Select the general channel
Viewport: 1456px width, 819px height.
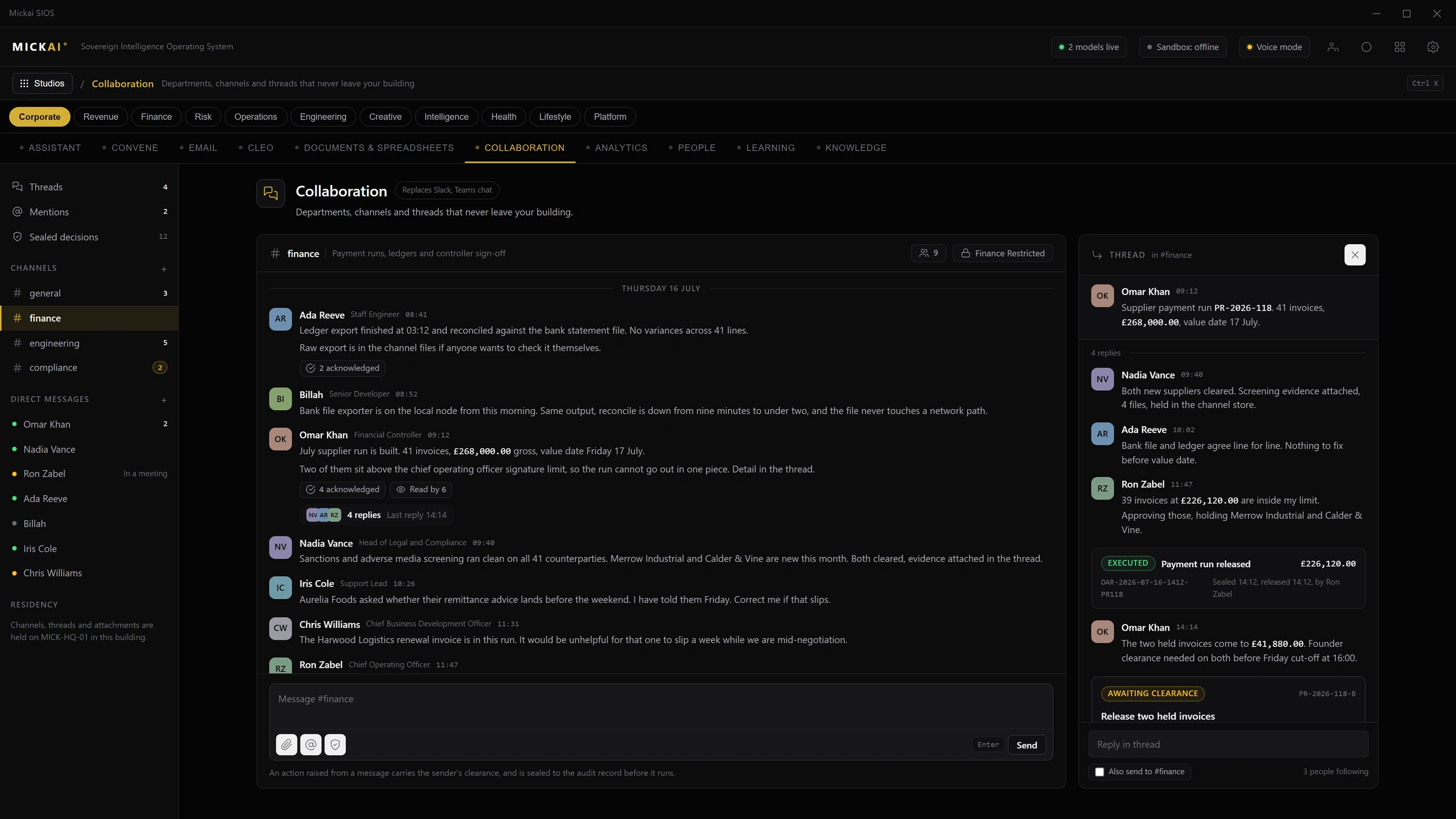point(89,293)
